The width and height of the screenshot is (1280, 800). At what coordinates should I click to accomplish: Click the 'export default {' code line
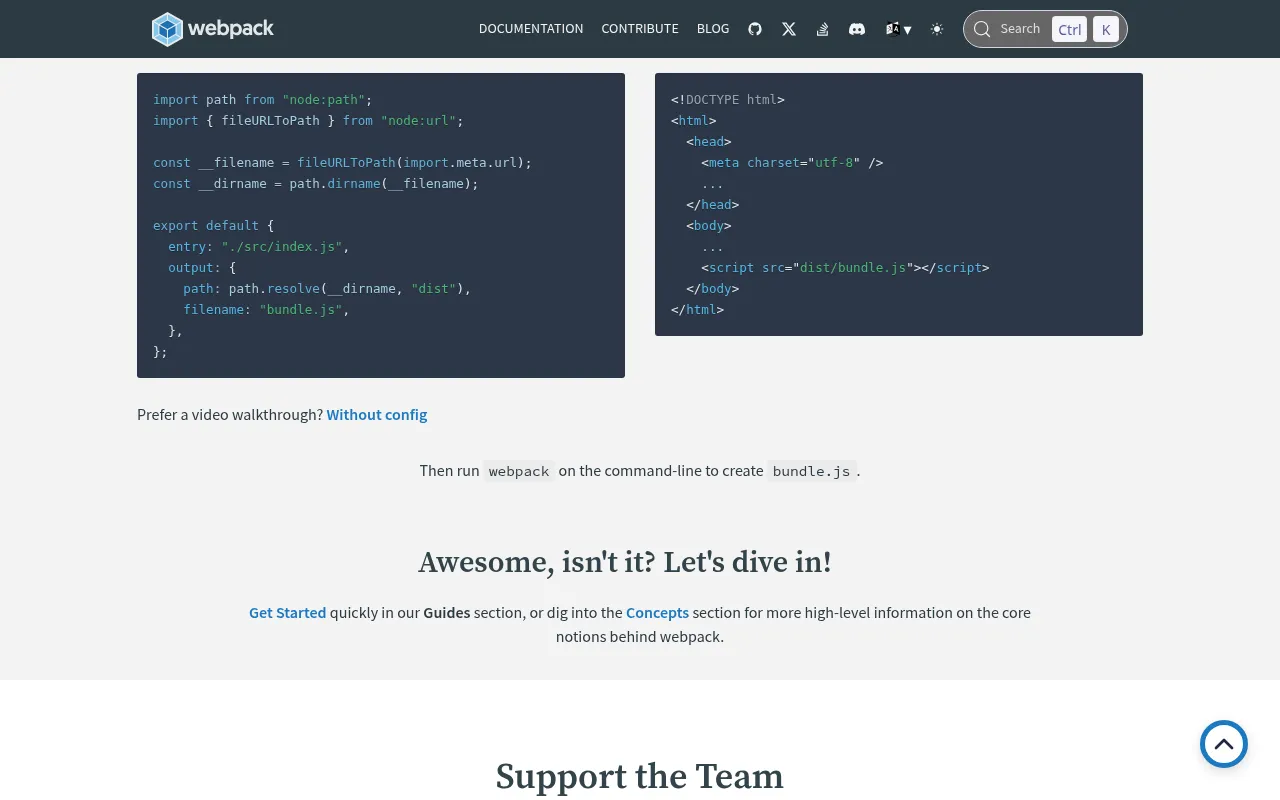point(213,225)
